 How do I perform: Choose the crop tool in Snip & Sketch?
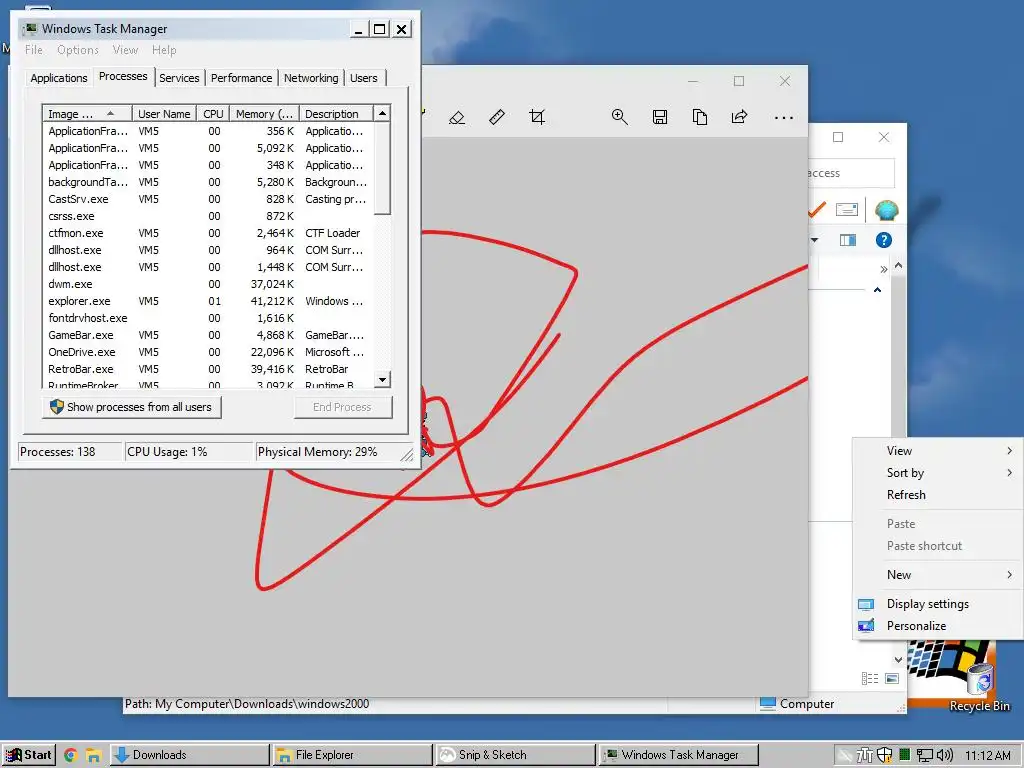tap(537, 118)
